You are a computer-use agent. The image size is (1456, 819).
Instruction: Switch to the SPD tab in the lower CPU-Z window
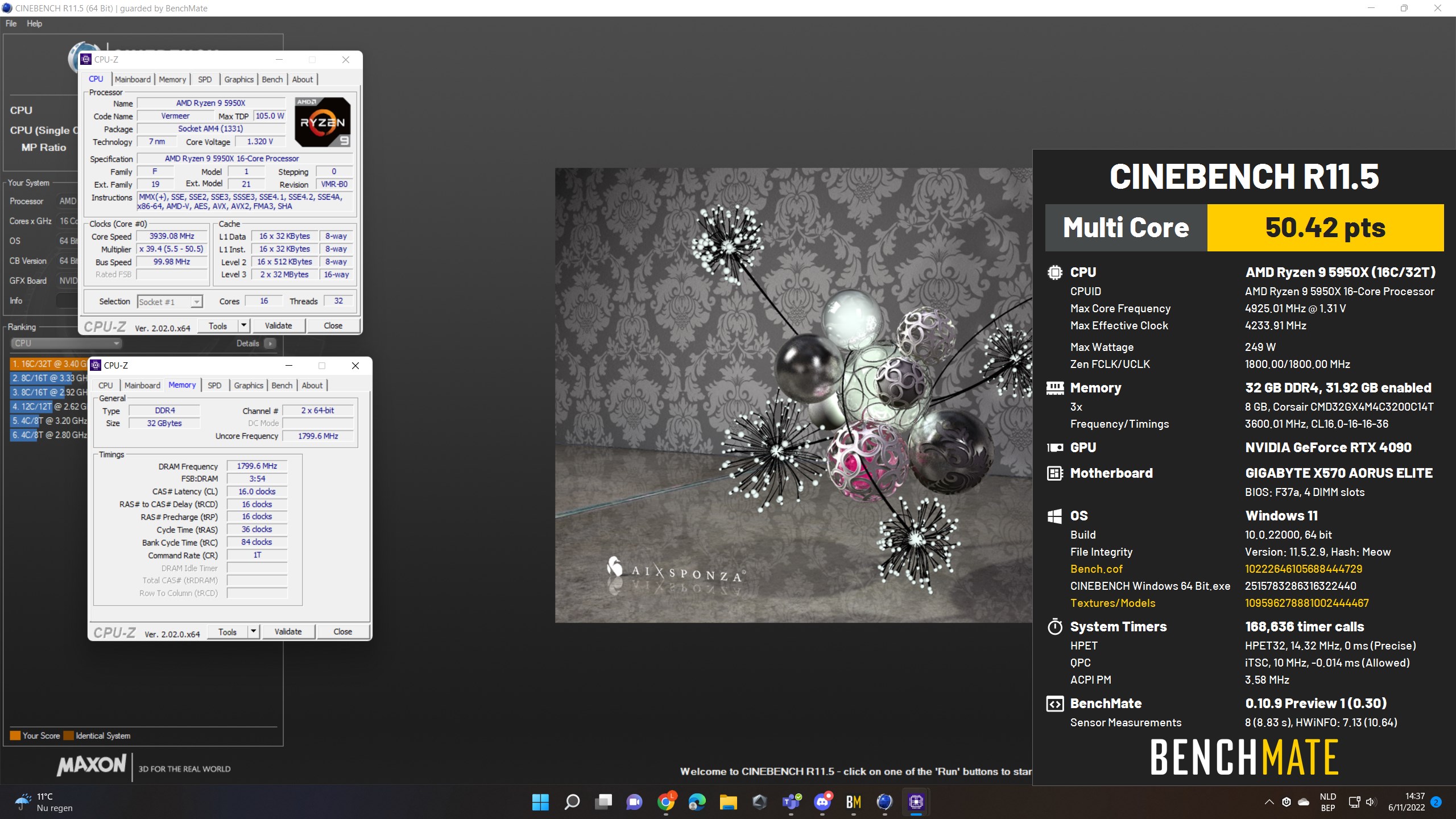pos(214,385)
